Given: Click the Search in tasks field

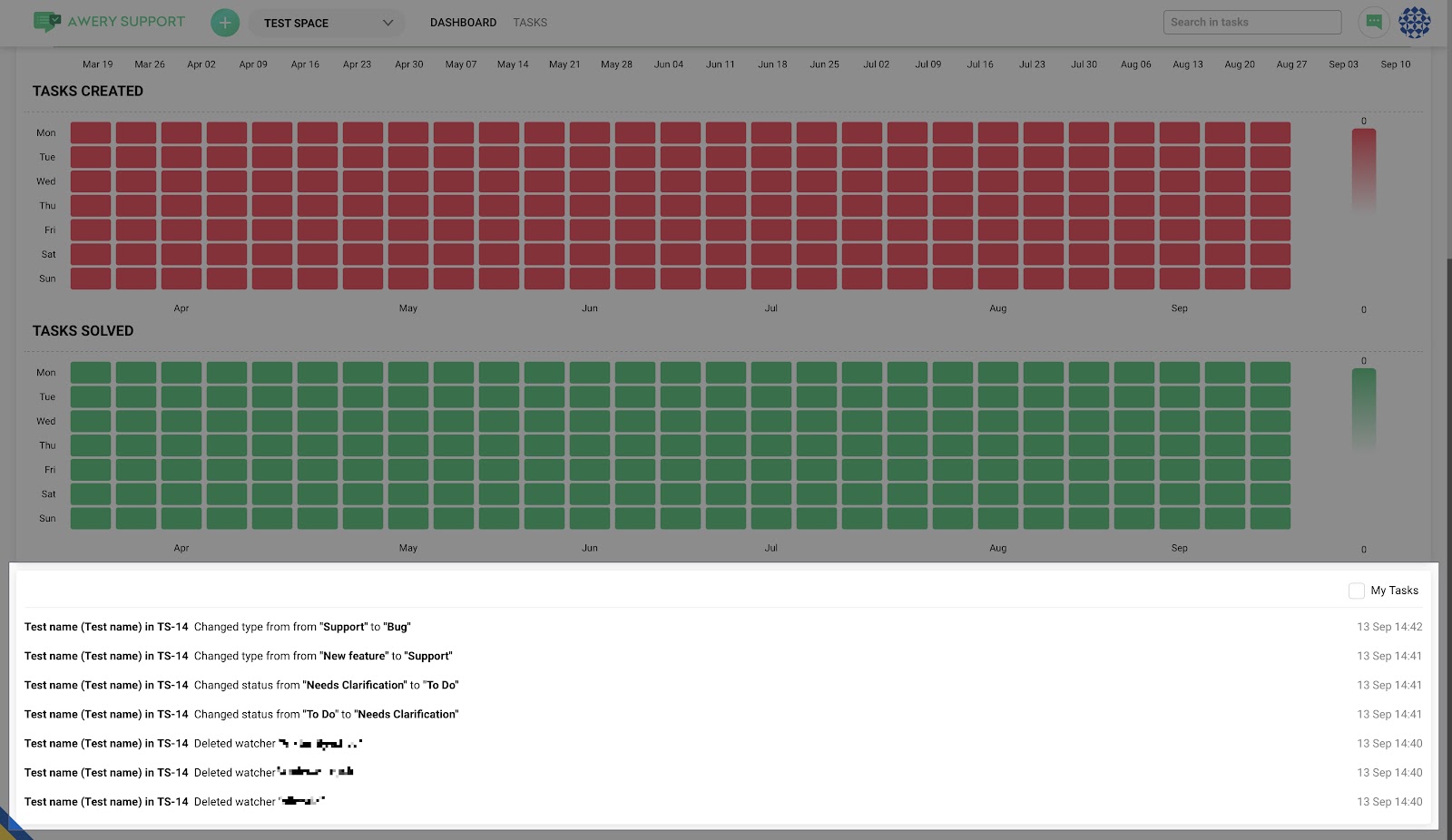Looking at the screenshot, I should [x=1251, y=22].
